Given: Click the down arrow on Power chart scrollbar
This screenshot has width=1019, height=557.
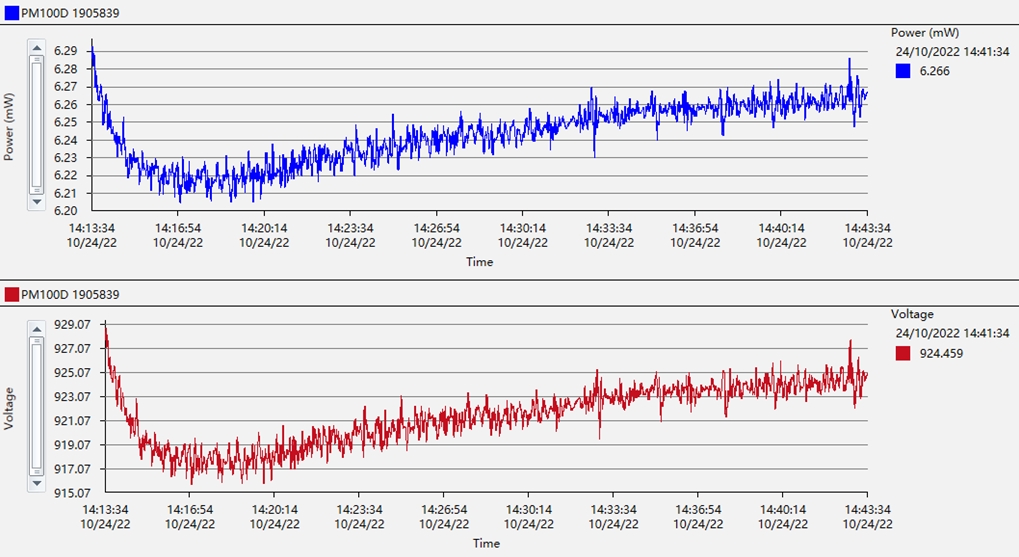Looking at the screenshot, I should (x=37, y=202).
